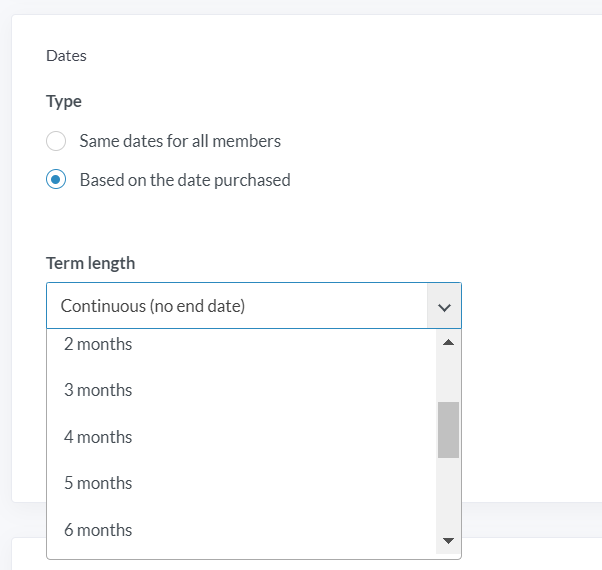Click the "Dates" section heading

[x=66, y=56]
